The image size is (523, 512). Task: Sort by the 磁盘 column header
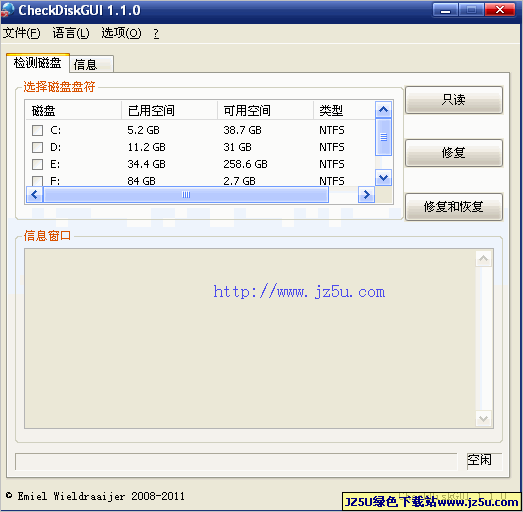click(x=73, y=110)
